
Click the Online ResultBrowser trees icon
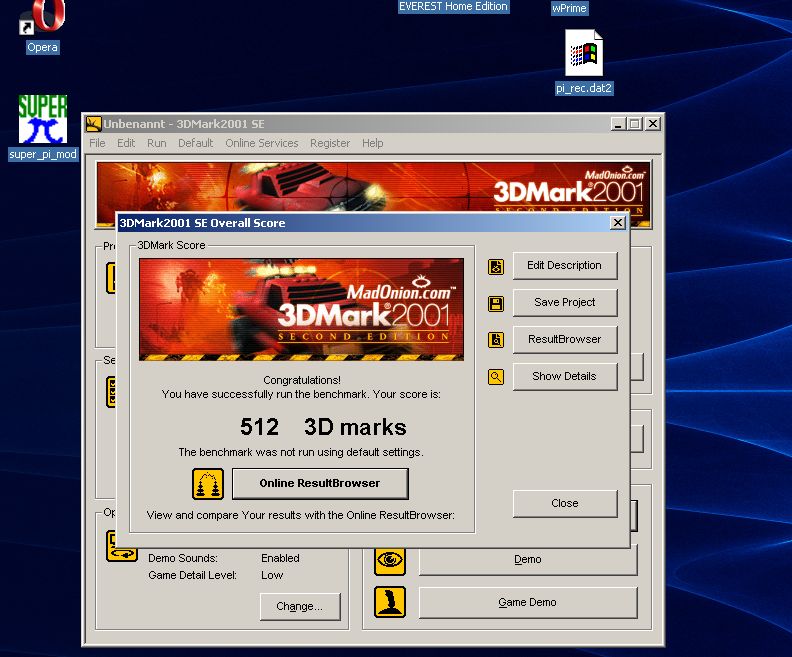(208, 484)
